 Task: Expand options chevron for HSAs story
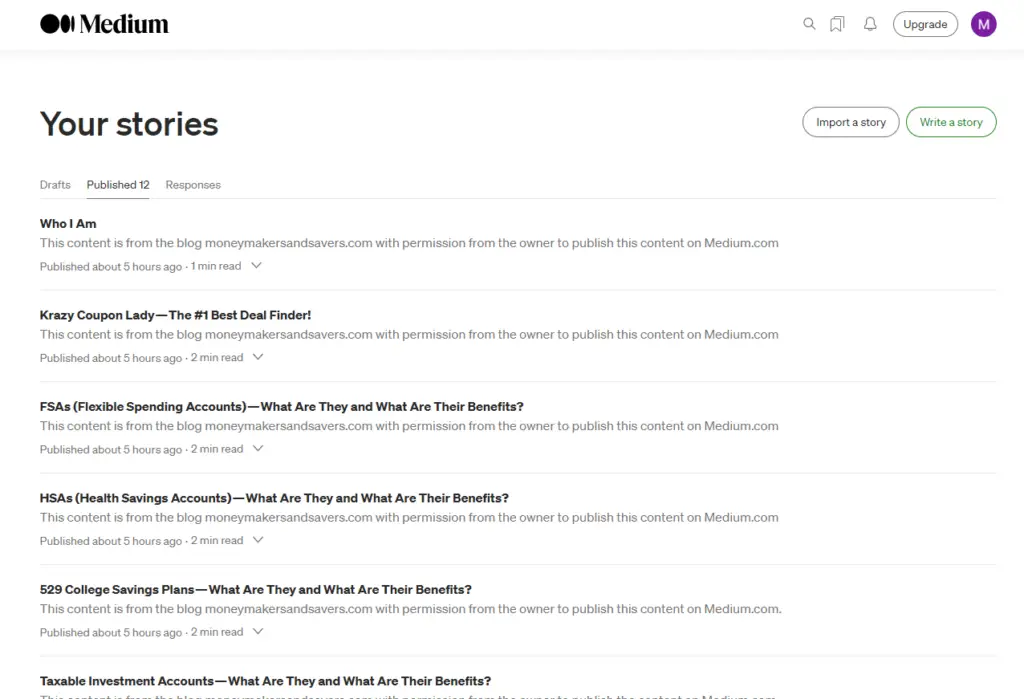point(258,540)
